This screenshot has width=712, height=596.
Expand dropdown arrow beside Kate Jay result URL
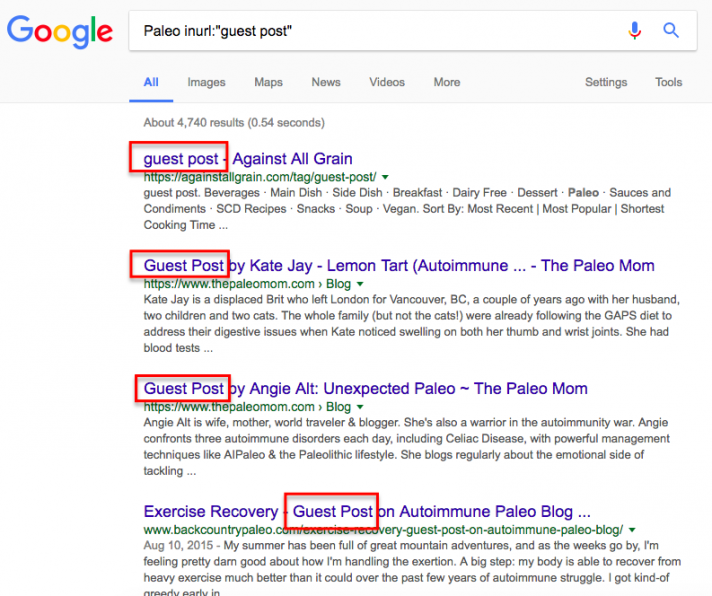pyautogui.click(x=360, y=284)
